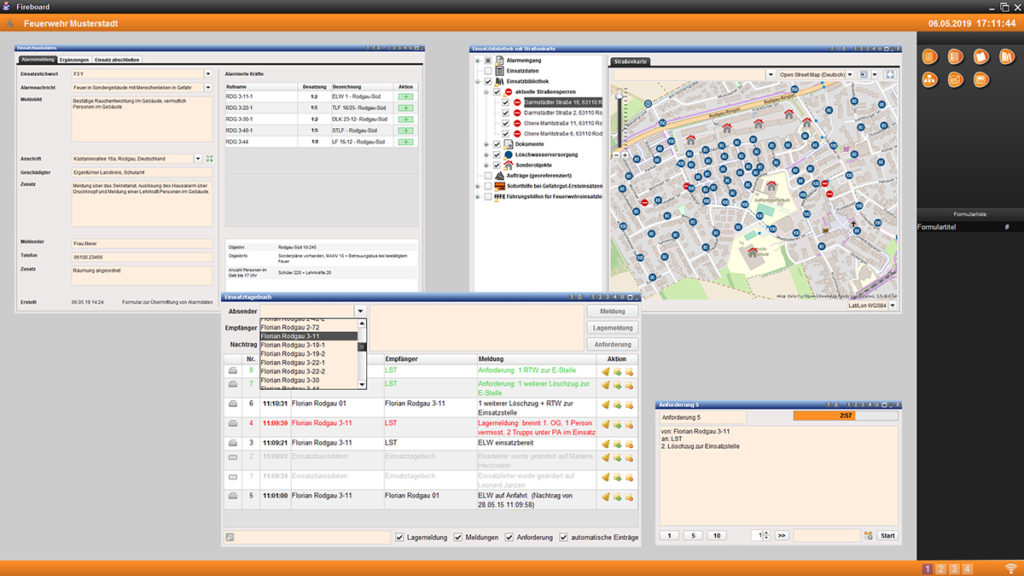Screen dimensions: 1024x576
Task: Click the orange 2:57 countdown progress bar
Action: (846, 415)
